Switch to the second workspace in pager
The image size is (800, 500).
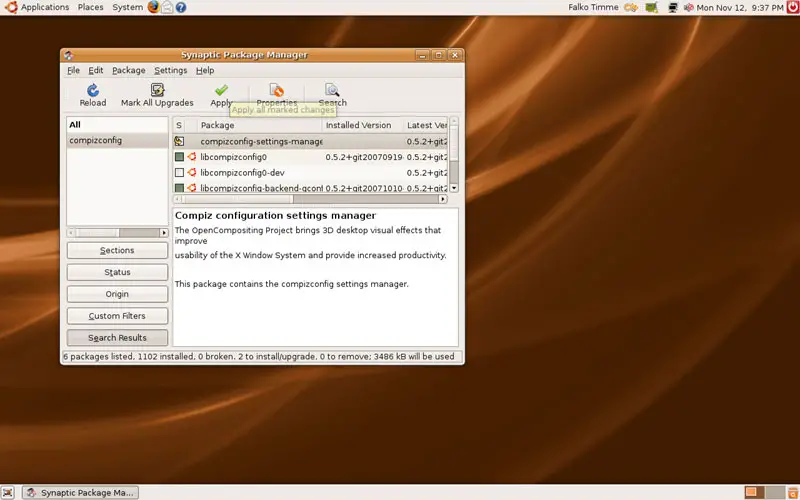[x=774, y=492]
